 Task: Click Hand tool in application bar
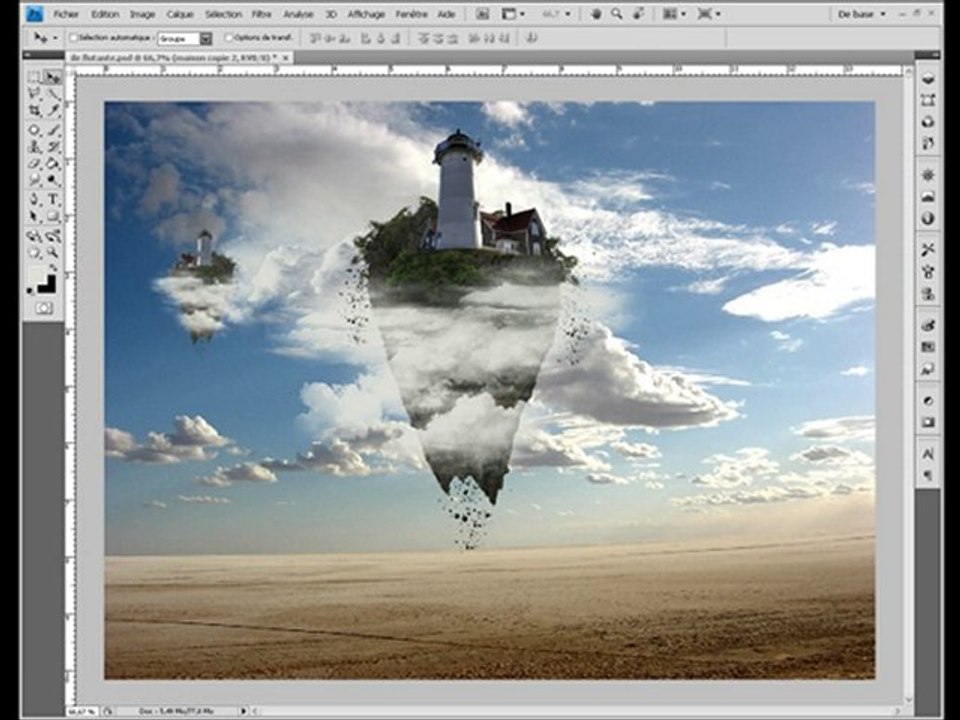click(x=595, y=13)
